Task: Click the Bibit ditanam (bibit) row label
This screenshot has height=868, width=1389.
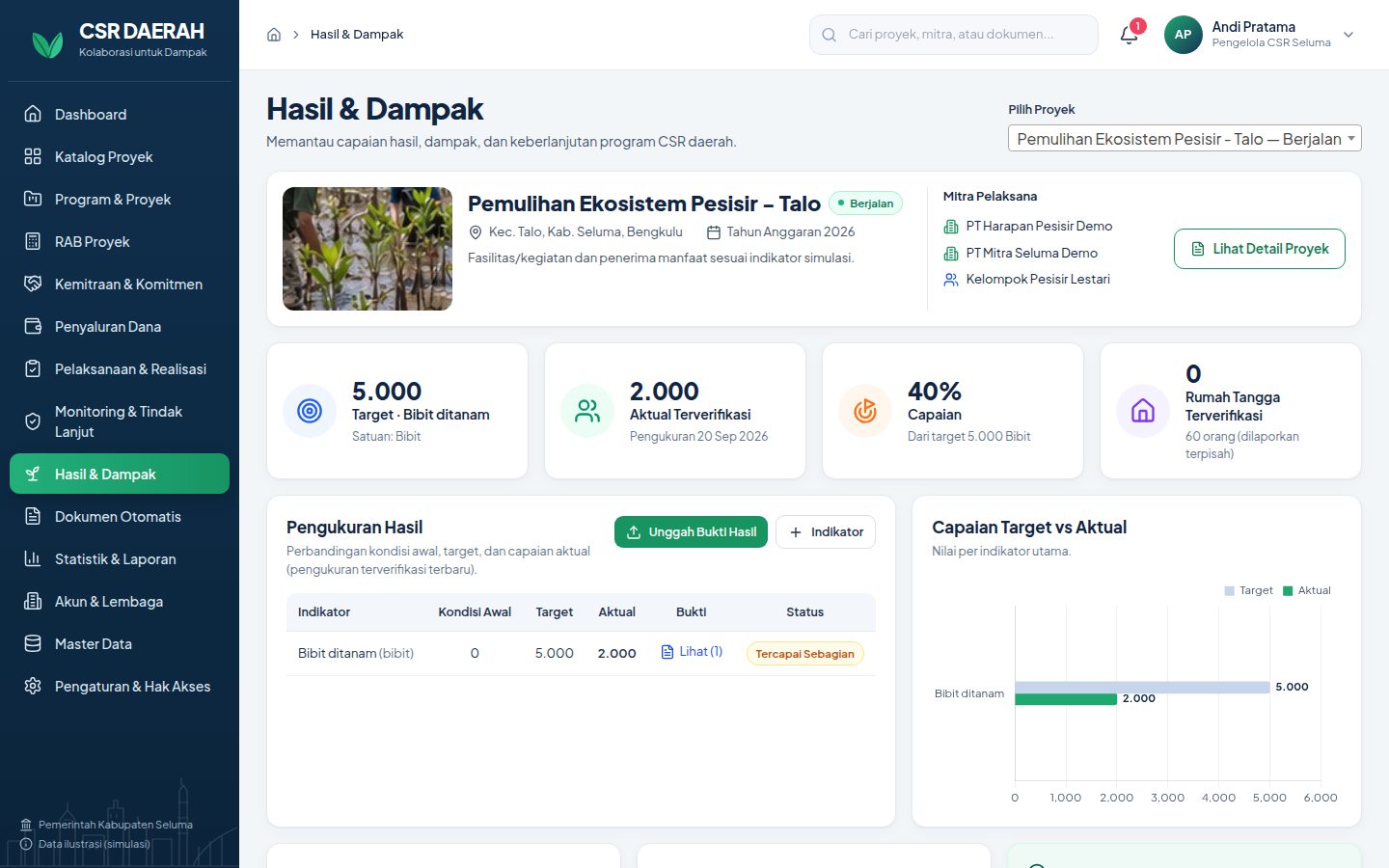Action: click(356, 653)
